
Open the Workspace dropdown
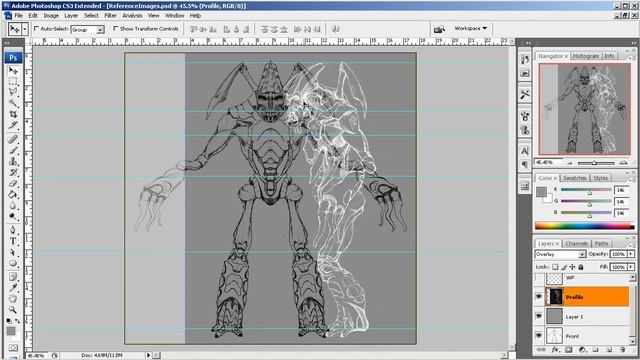(x=471, y=28)
